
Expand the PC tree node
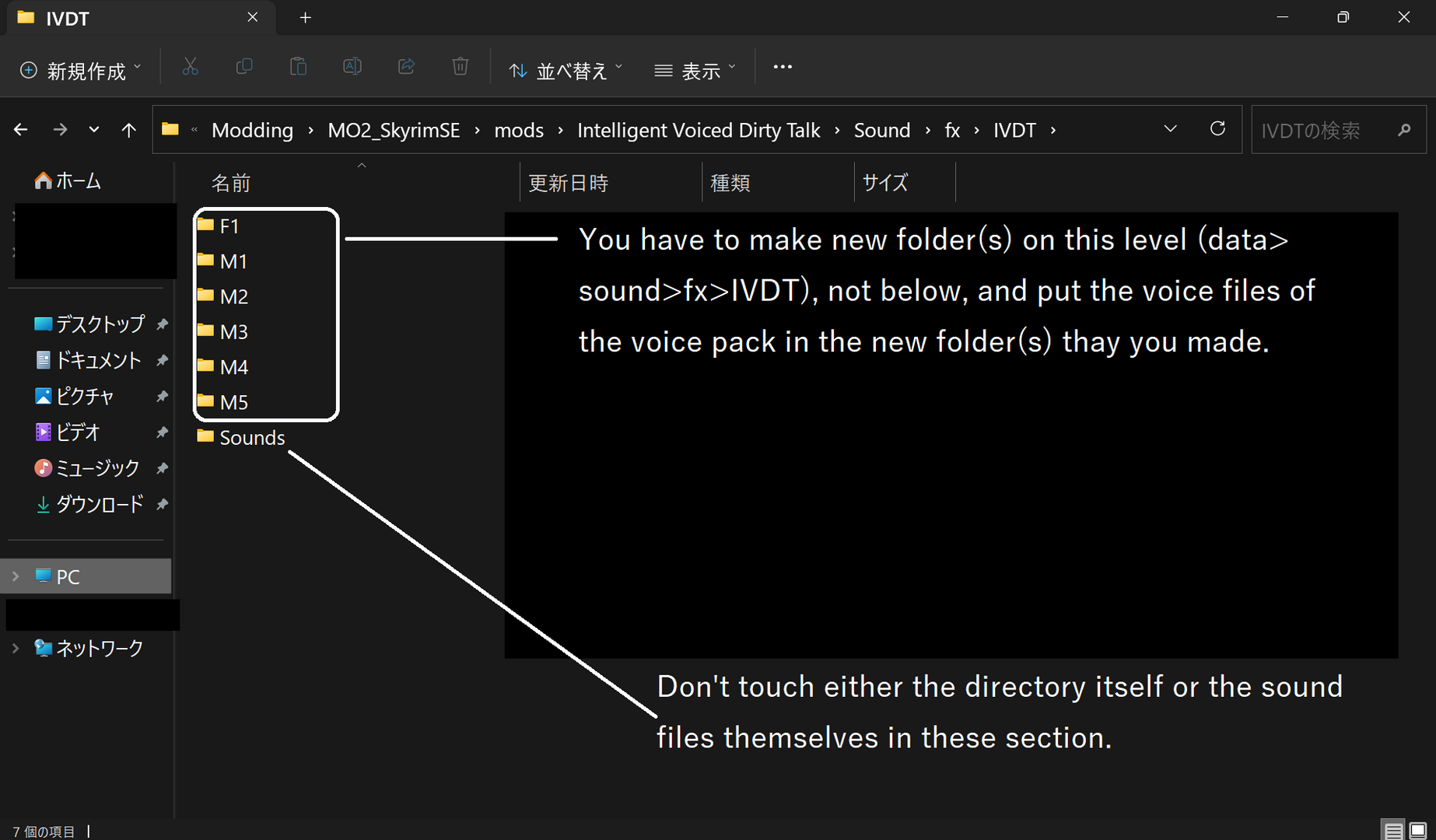click(16, 576)
